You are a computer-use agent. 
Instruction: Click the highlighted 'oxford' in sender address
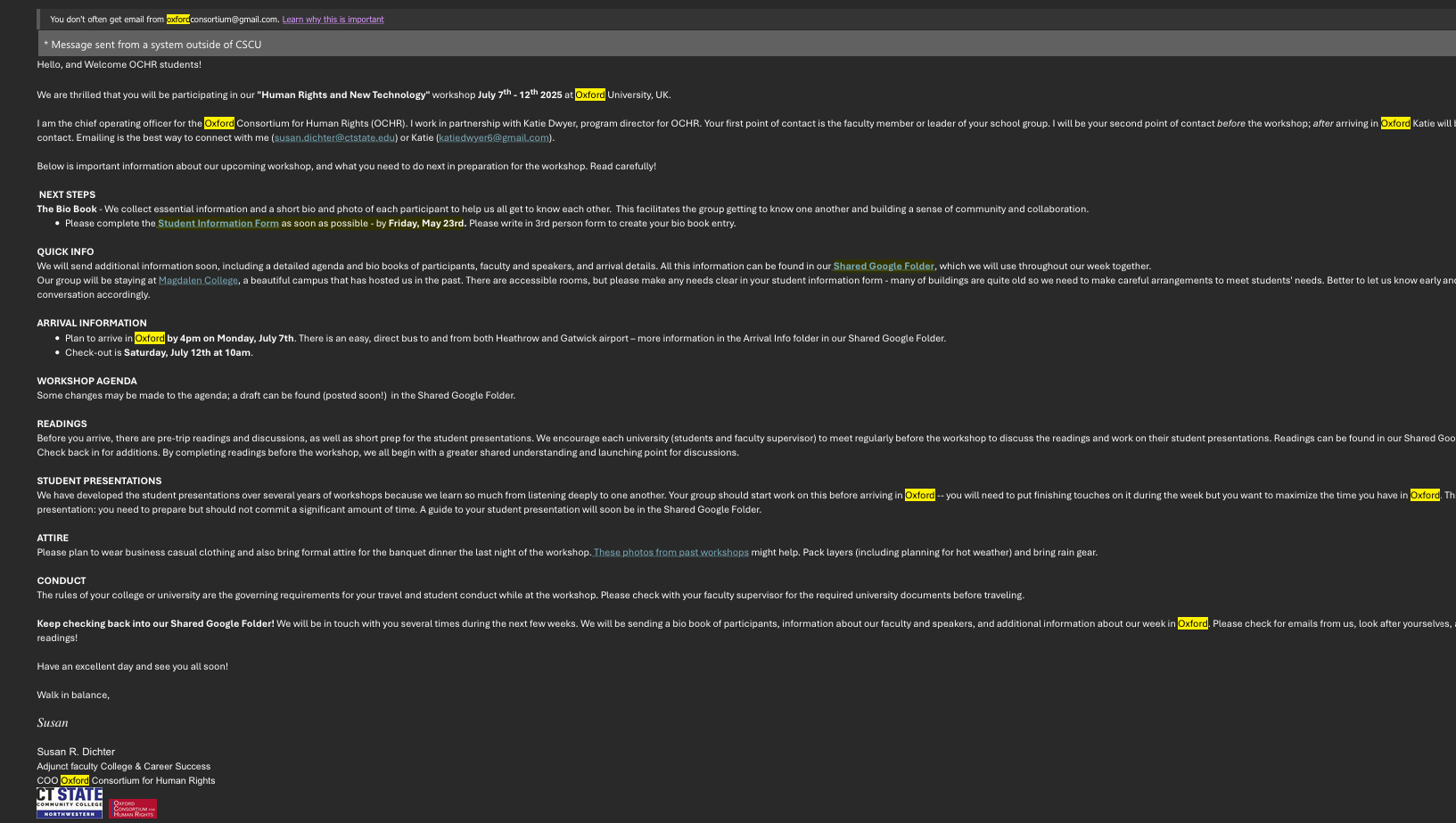[x=177, y=20]
